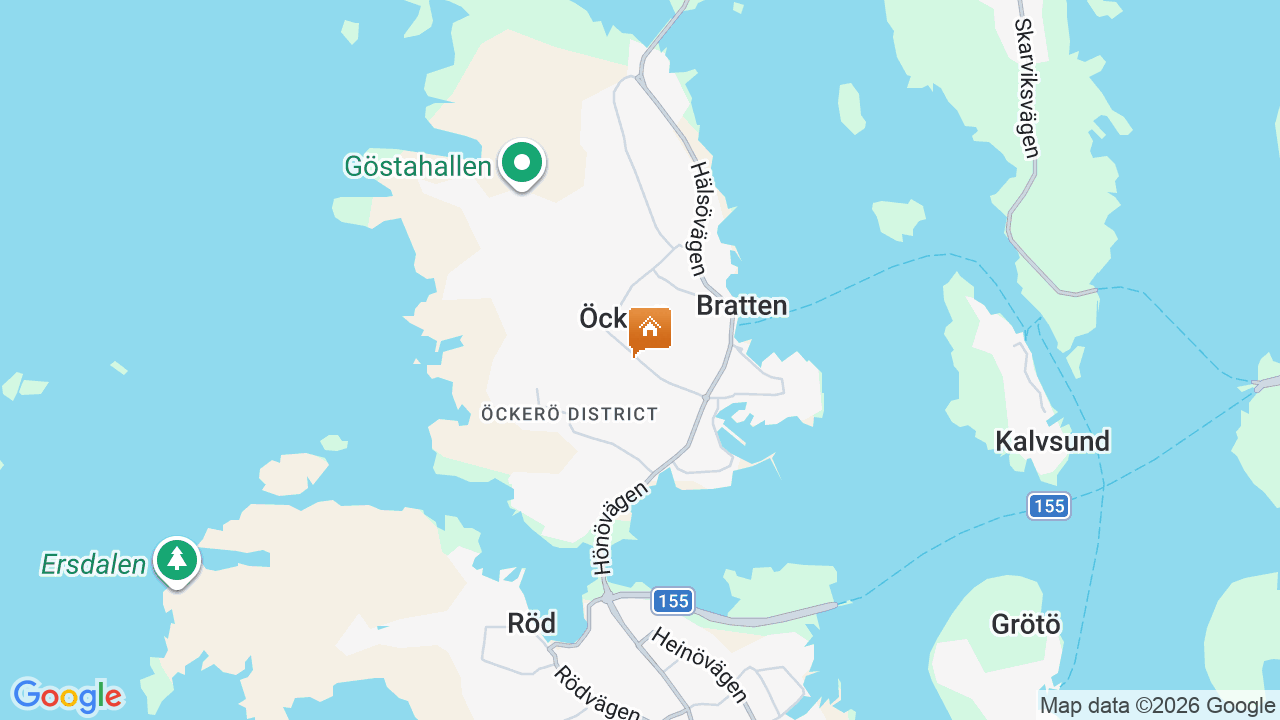Click the Göstahallen text label

click(x=418, y=166)
